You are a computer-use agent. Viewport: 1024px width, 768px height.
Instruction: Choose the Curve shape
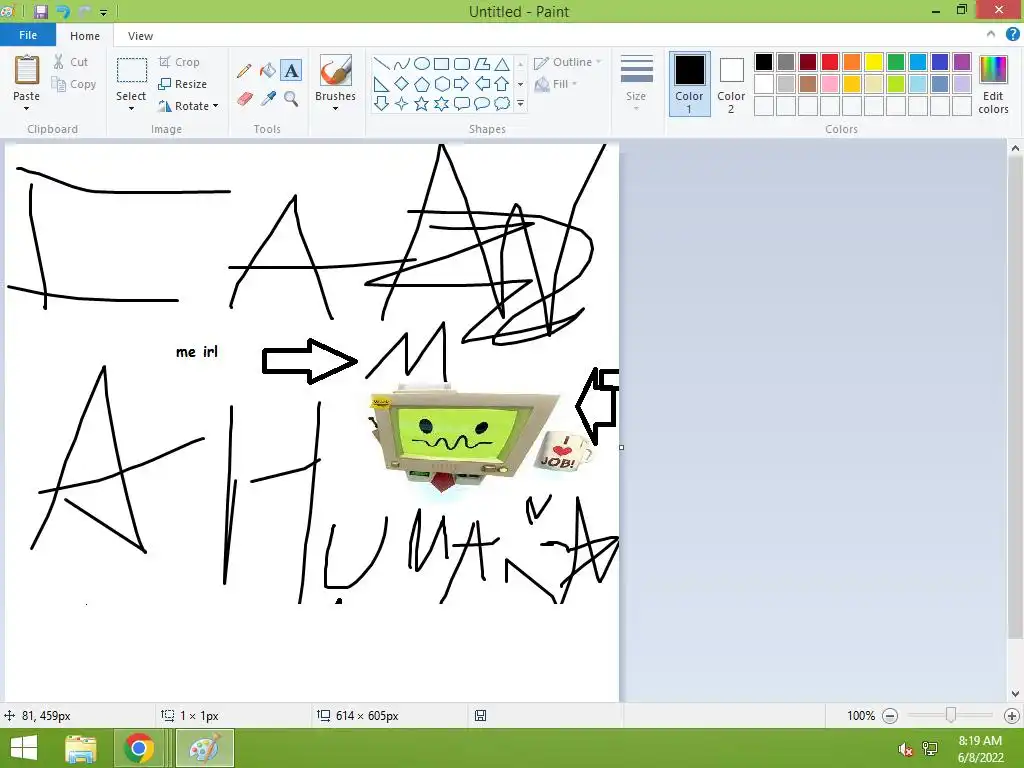coord(402,63)
